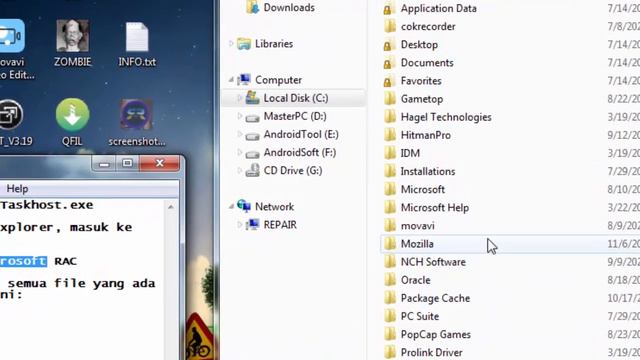Screen dimensions: 640x360
Task: Expand the AndroidSoft (F:) node arrow
Action: point(240,152)
